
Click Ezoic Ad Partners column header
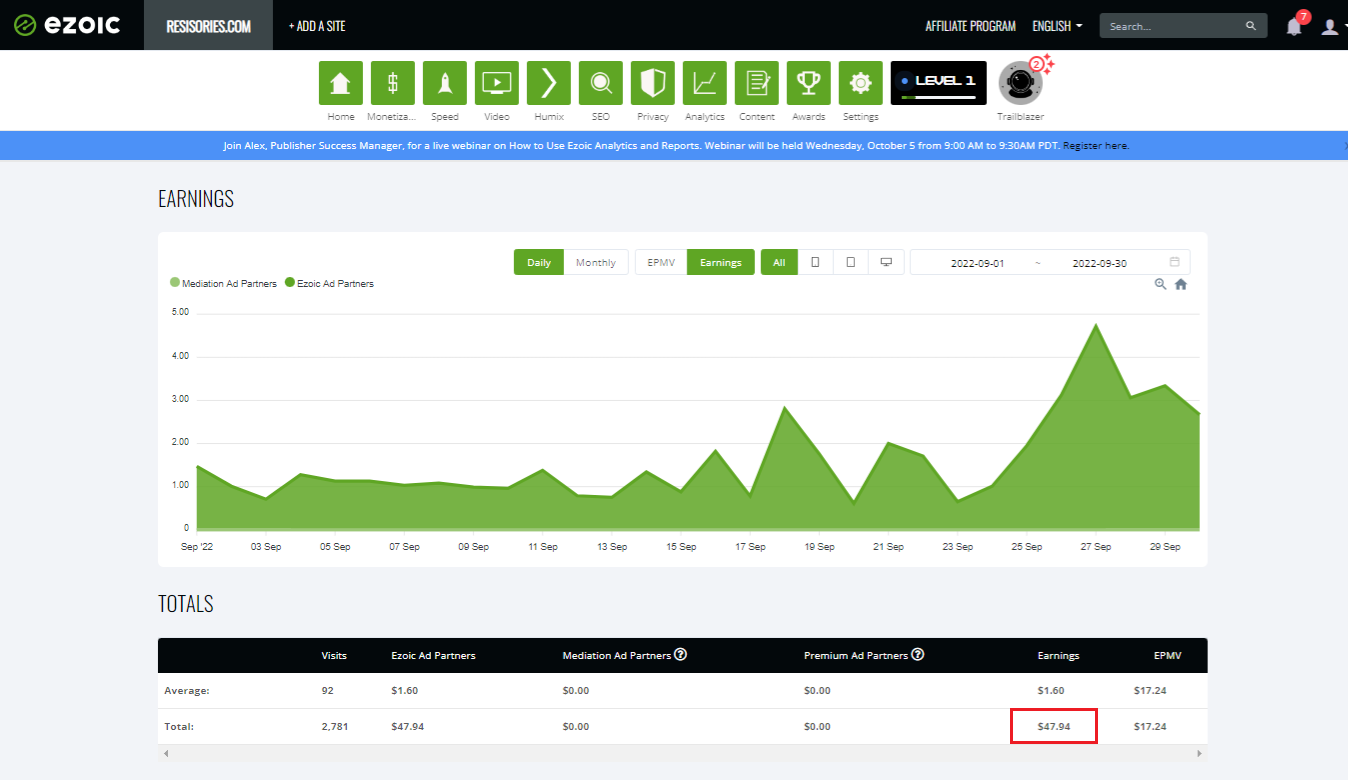tap(433, 656)
